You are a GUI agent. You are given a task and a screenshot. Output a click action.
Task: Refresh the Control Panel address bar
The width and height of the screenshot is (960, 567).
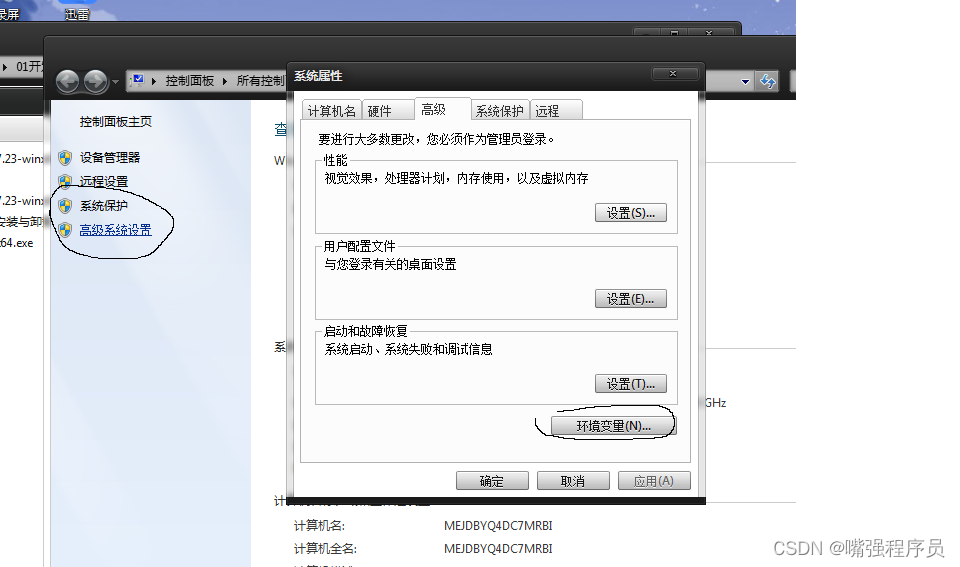(x=767, y=81)
